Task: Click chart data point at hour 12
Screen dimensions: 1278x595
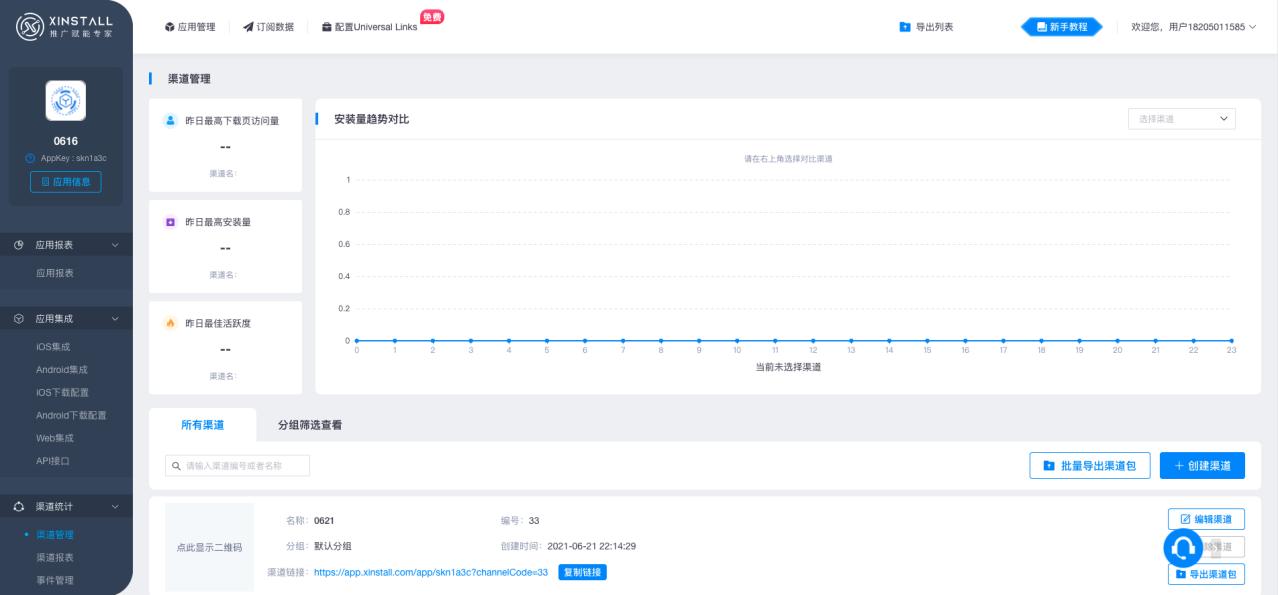Action: click(813, 341)
